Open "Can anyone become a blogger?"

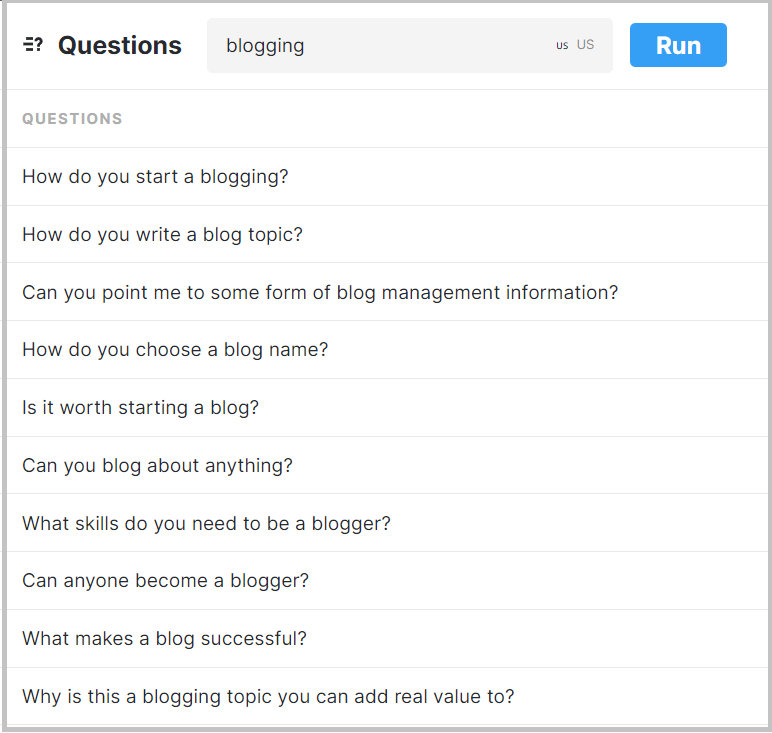(x=165, y=581)
